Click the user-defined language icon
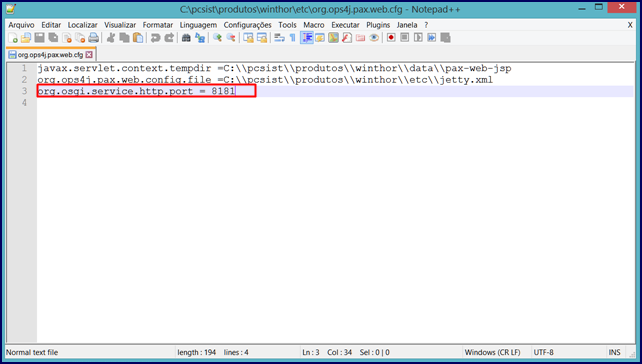This screenshot has height=364, width=642. point(320,38)
